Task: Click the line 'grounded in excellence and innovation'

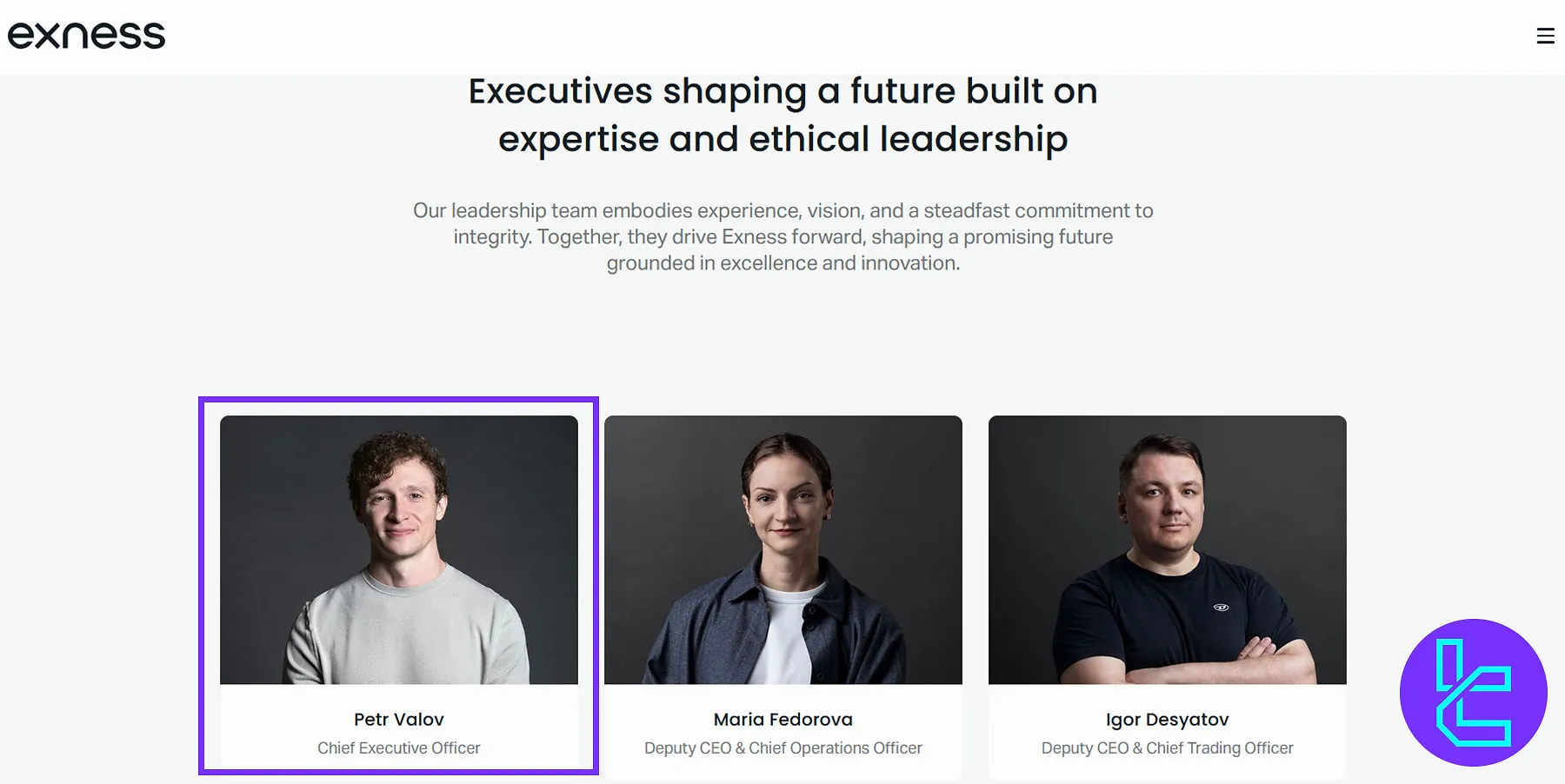Action: pos(782,262)
